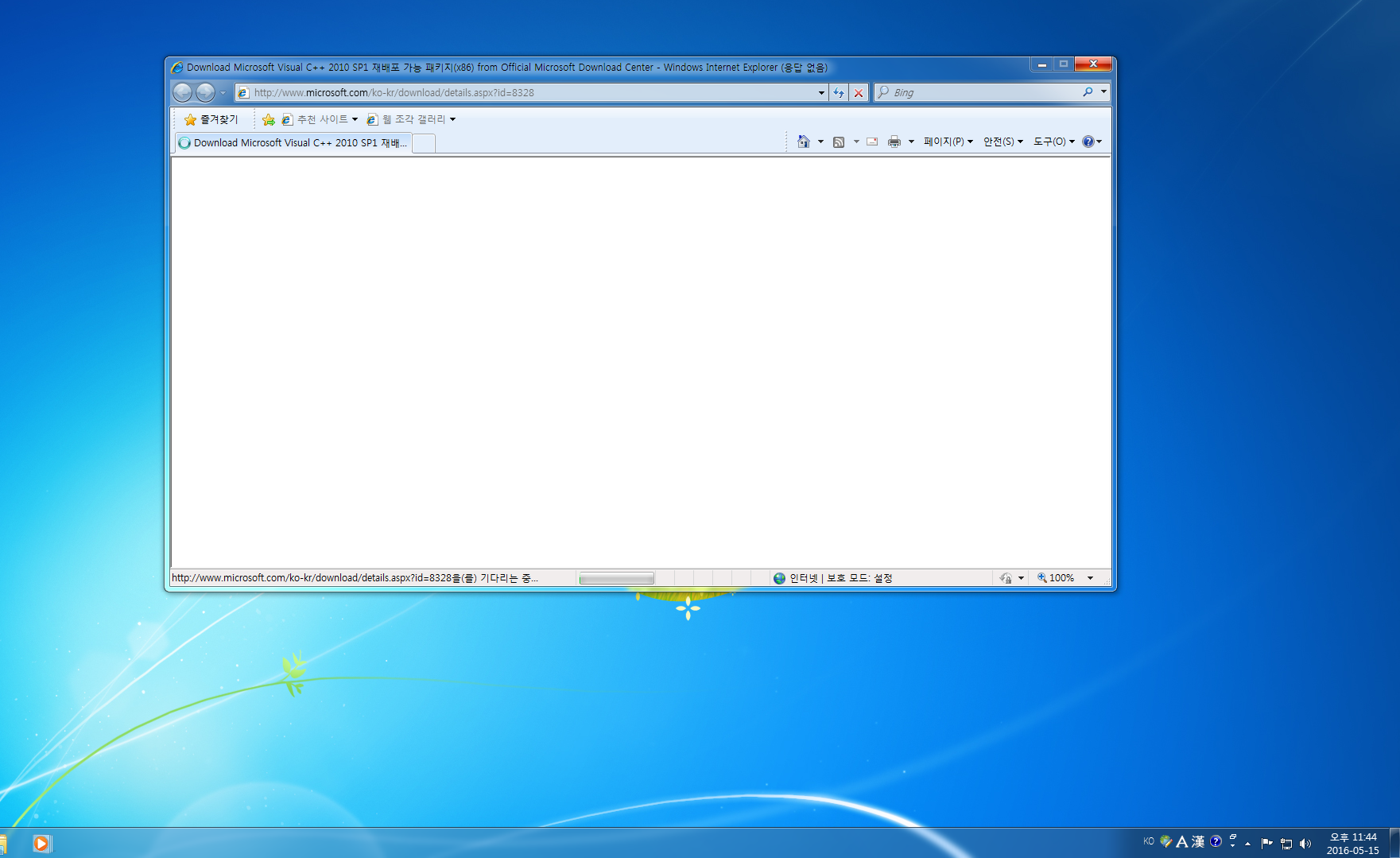Image resolution: width=1400 pixels, height=858 pixels.
Task: Click the 漢 Hanja conversion icon
Action: pos(1198,841)
